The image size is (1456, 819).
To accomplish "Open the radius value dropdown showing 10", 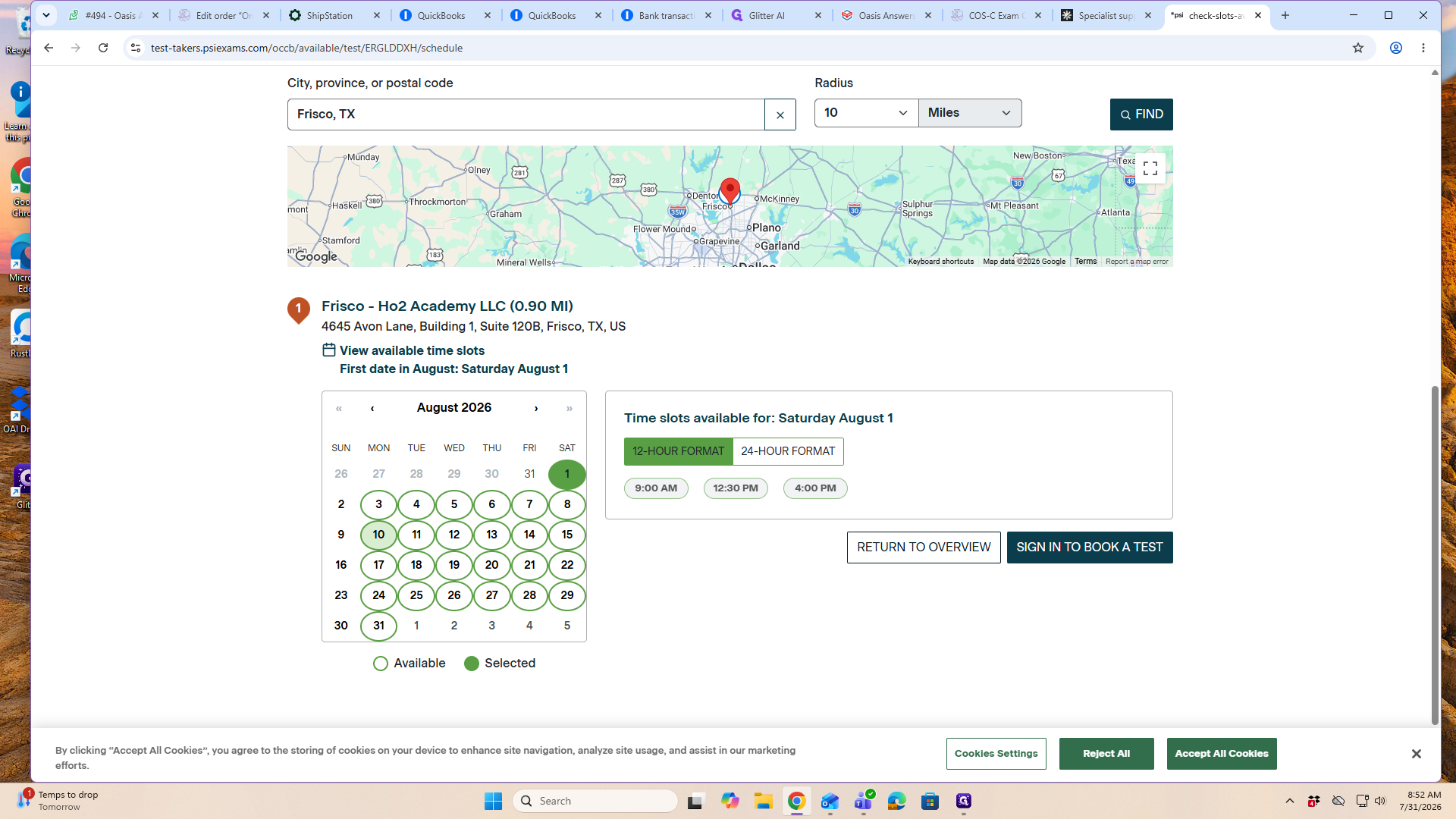I will click(866, 113).
